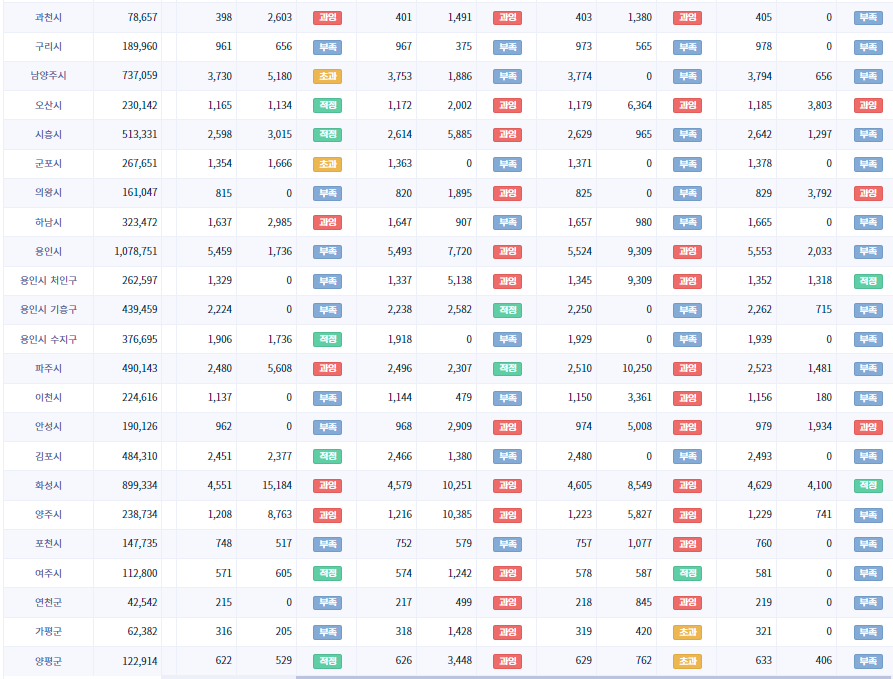Click the value 3,448 in 양평군 row
893x679 pixels.
(x=460, y=661)
